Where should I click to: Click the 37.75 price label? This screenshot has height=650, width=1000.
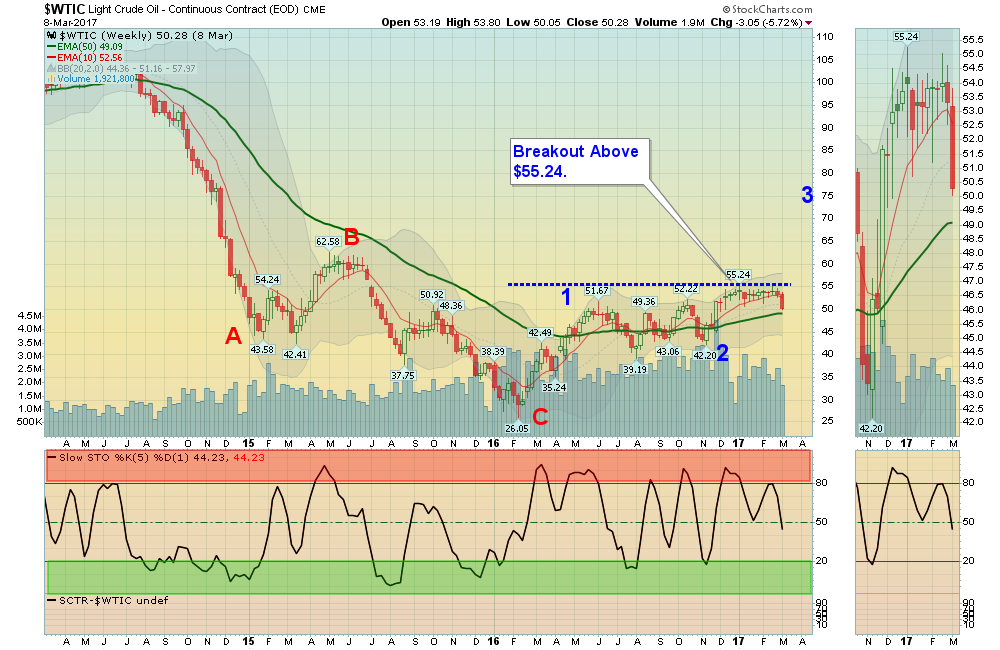[403, 376]
